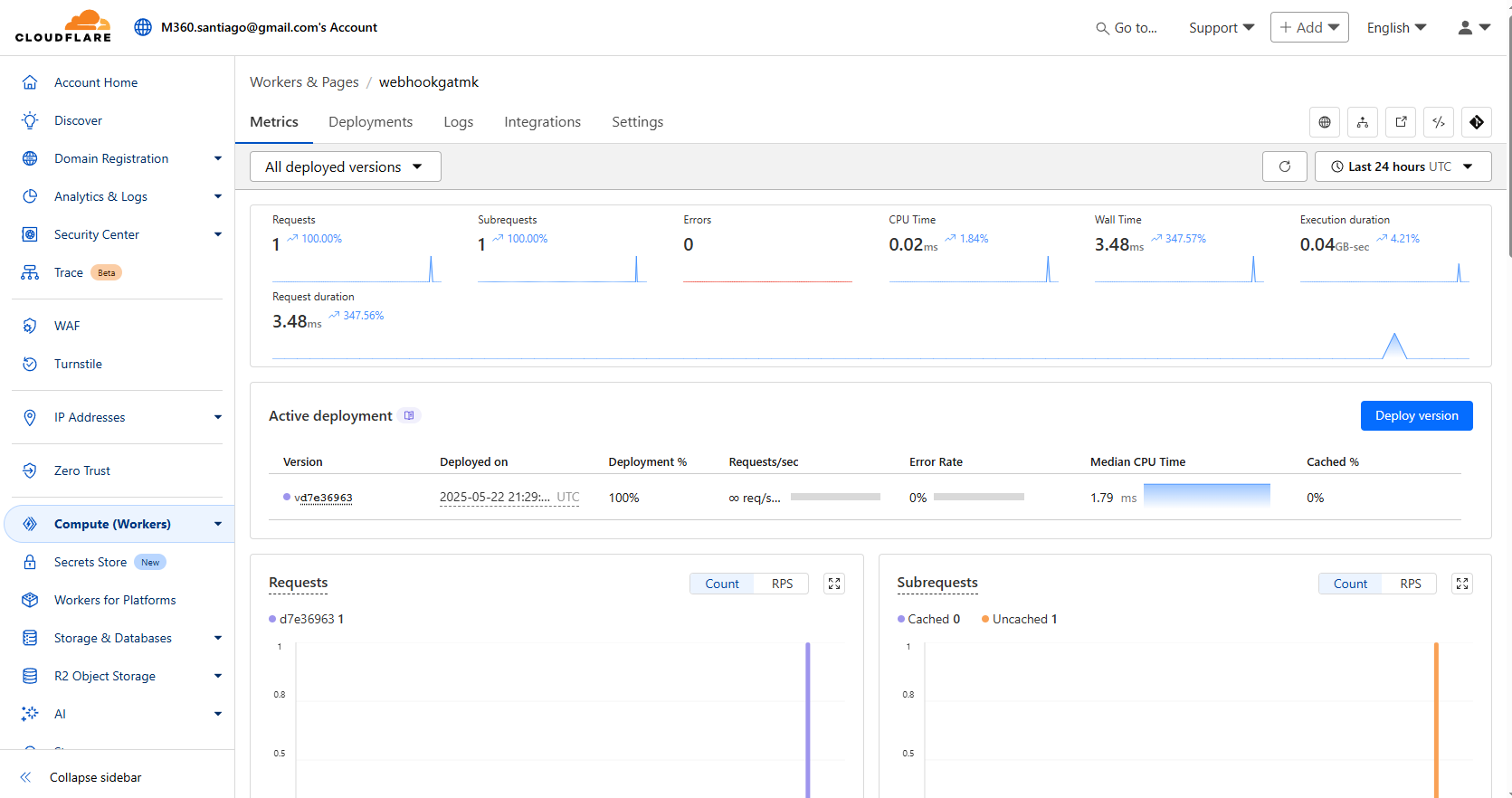Open the Settings tab

pos(637,122)
